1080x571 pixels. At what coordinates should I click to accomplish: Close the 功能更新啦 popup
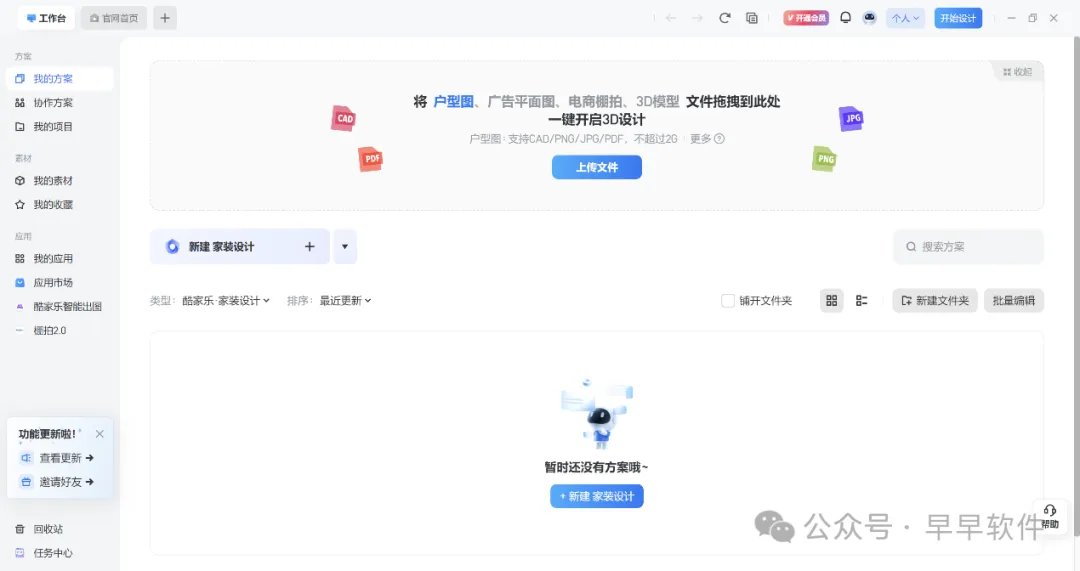click(100, 434)
